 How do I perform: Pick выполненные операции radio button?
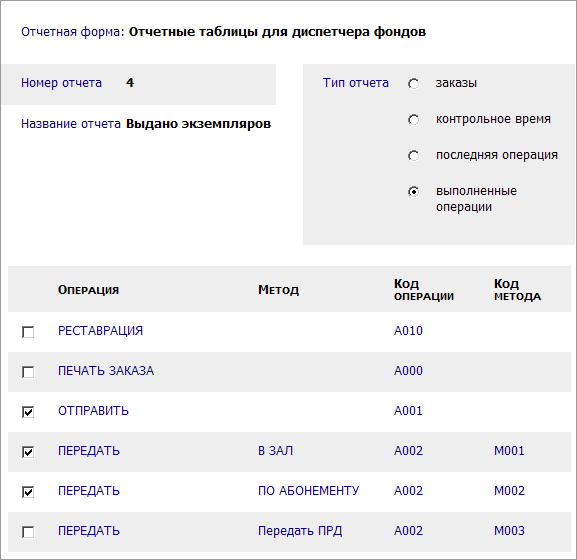coord(413,192)
